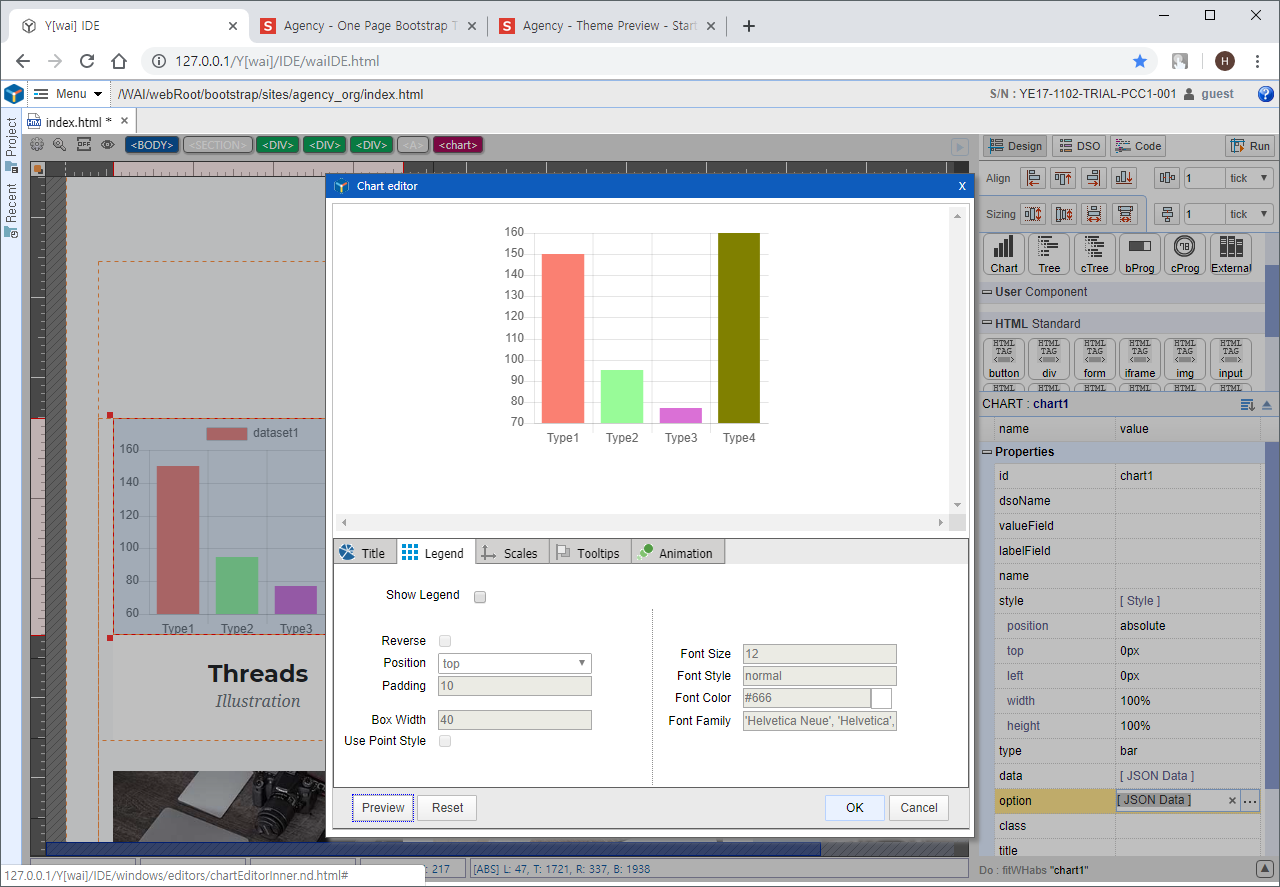Confirm the chart editor with OK
This screenshot has width=1280, height=887.
854,808
